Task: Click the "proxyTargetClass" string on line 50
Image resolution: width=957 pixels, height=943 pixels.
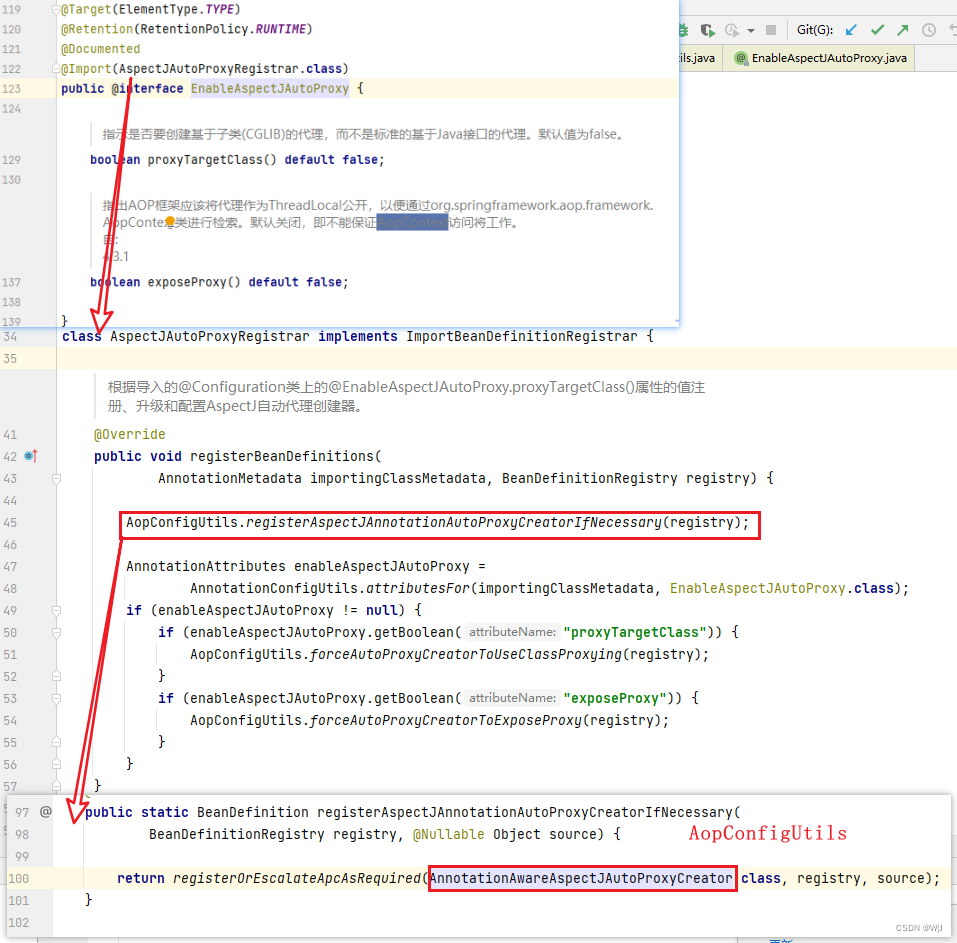Action: (635, 632)
